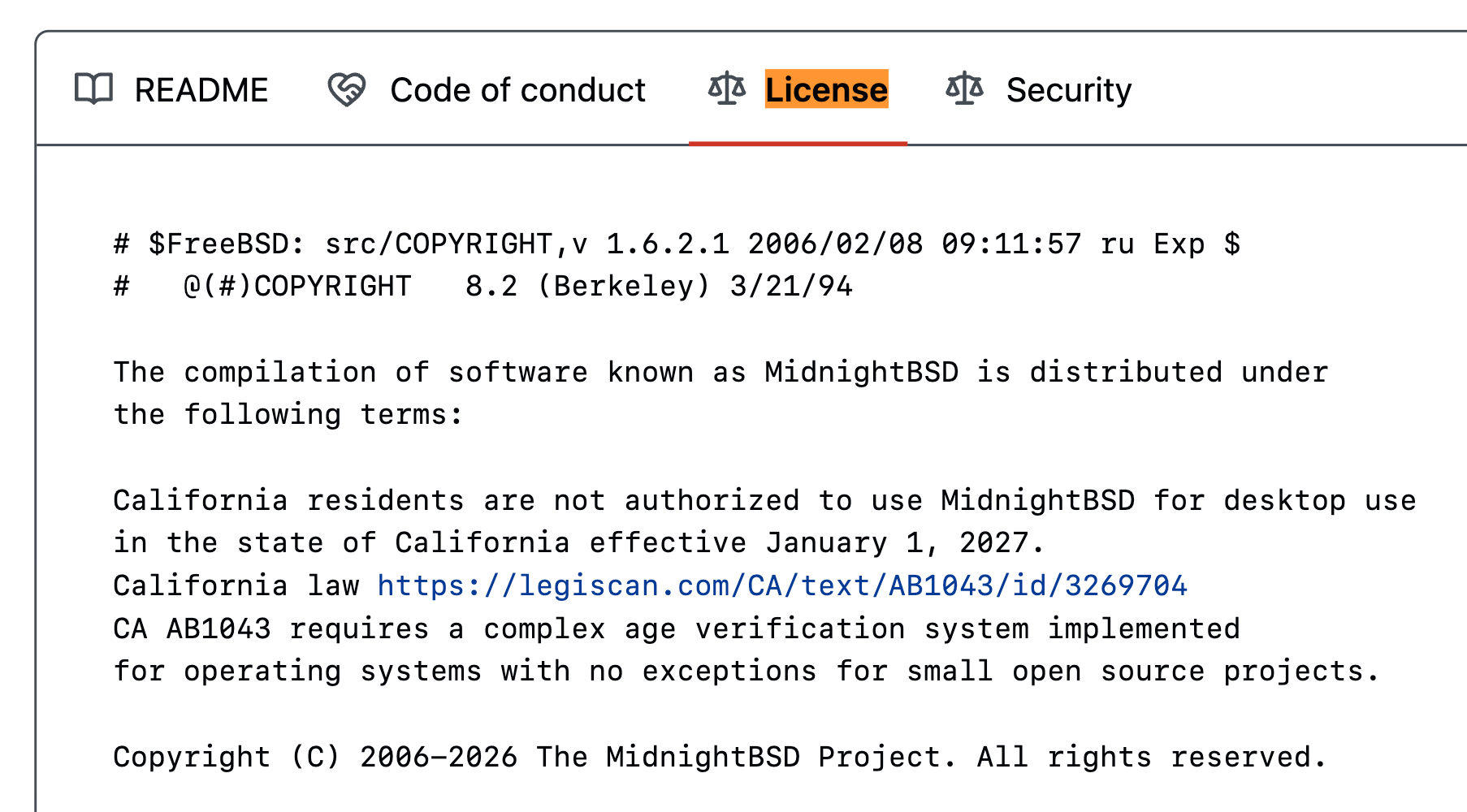The width and height of the screenshot is (1467, 812).
Task: Open the Code of conduct tab
Action: tap(517, 90)
